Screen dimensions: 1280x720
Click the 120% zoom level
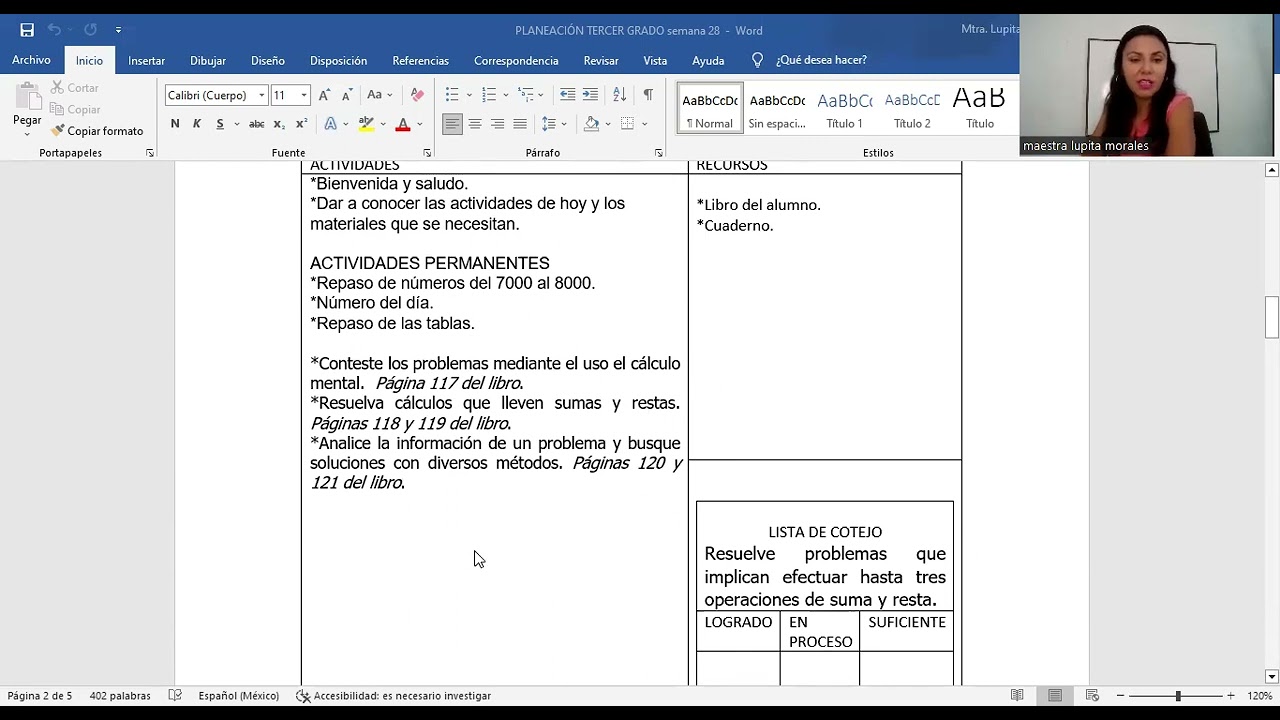tap(1259, 695)
